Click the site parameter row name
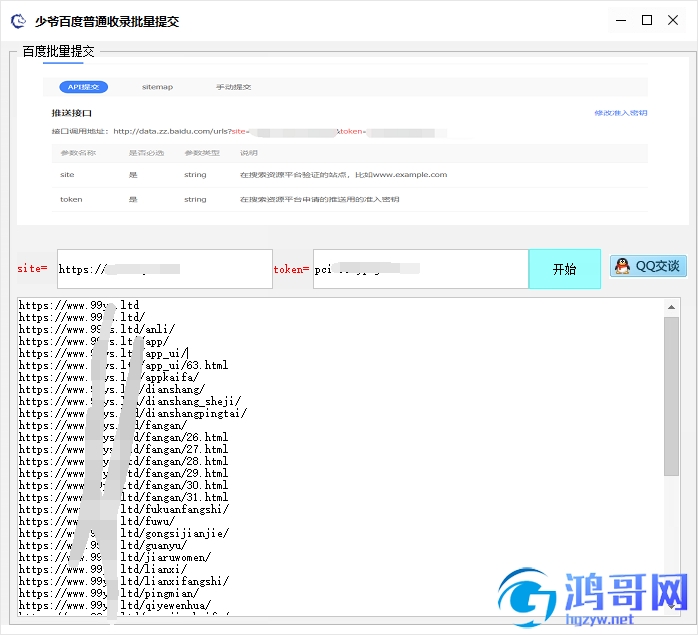 click(x=67, y=175)
